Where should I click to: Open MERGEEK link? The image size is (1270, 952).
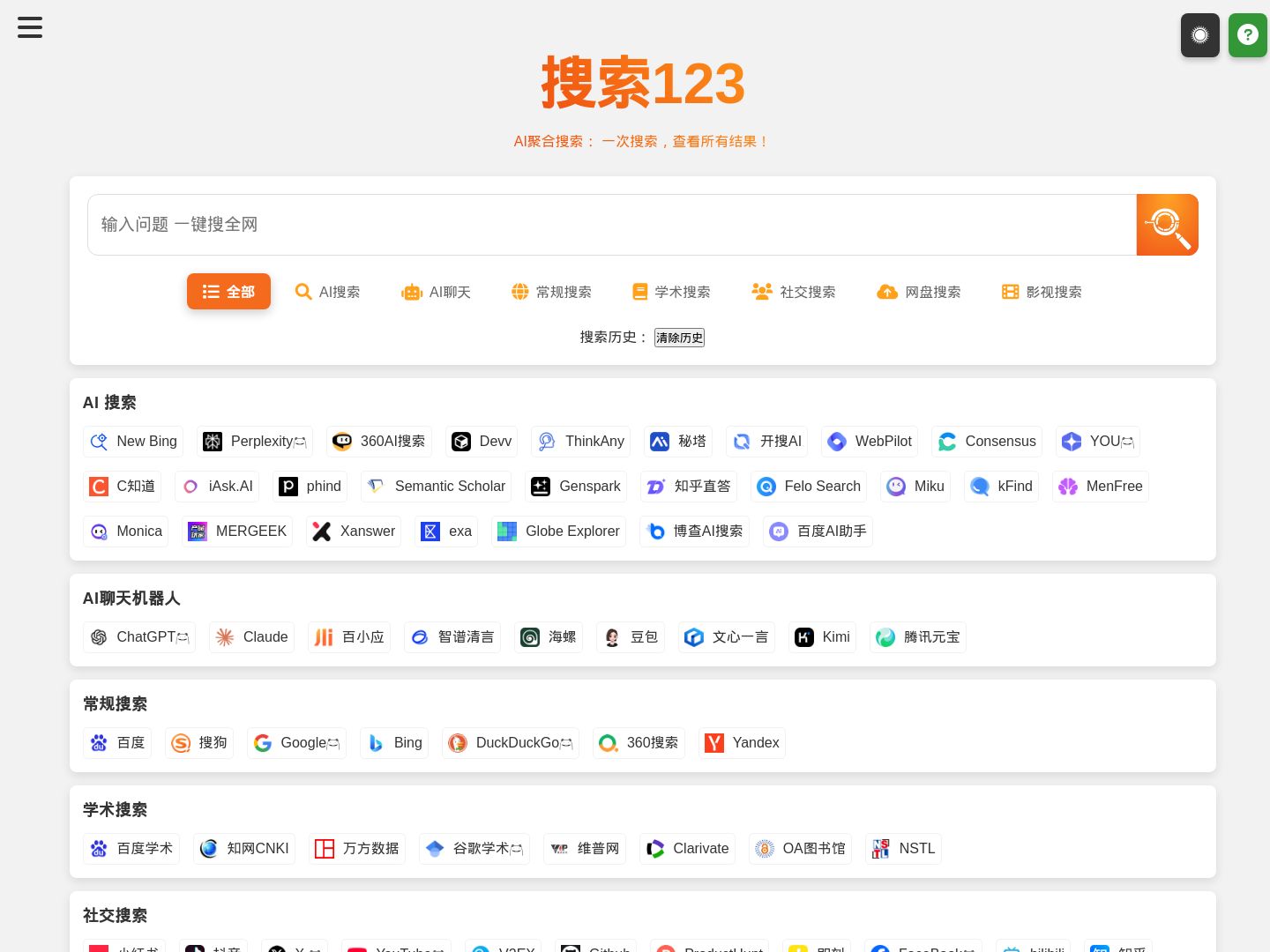(x=237, y=532)
